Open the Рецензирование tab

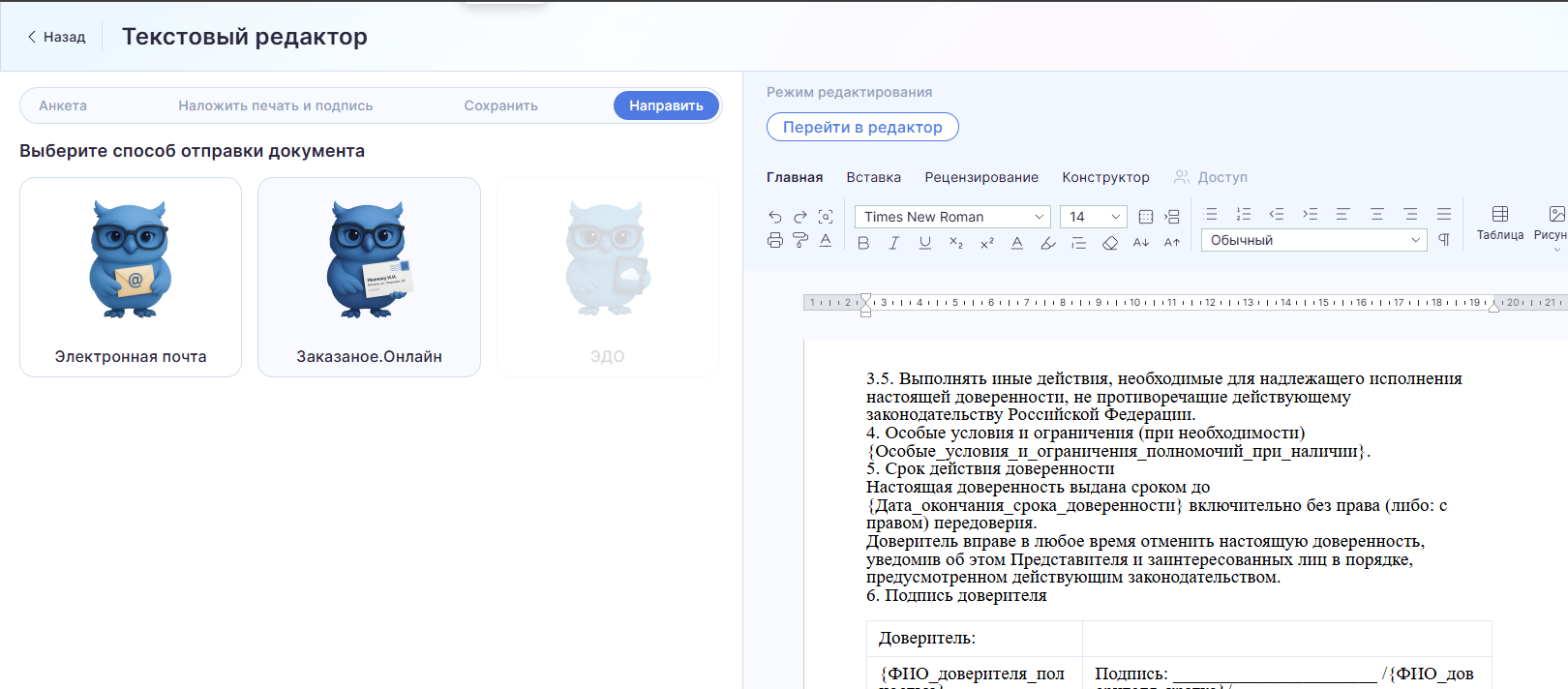(980, 177)
